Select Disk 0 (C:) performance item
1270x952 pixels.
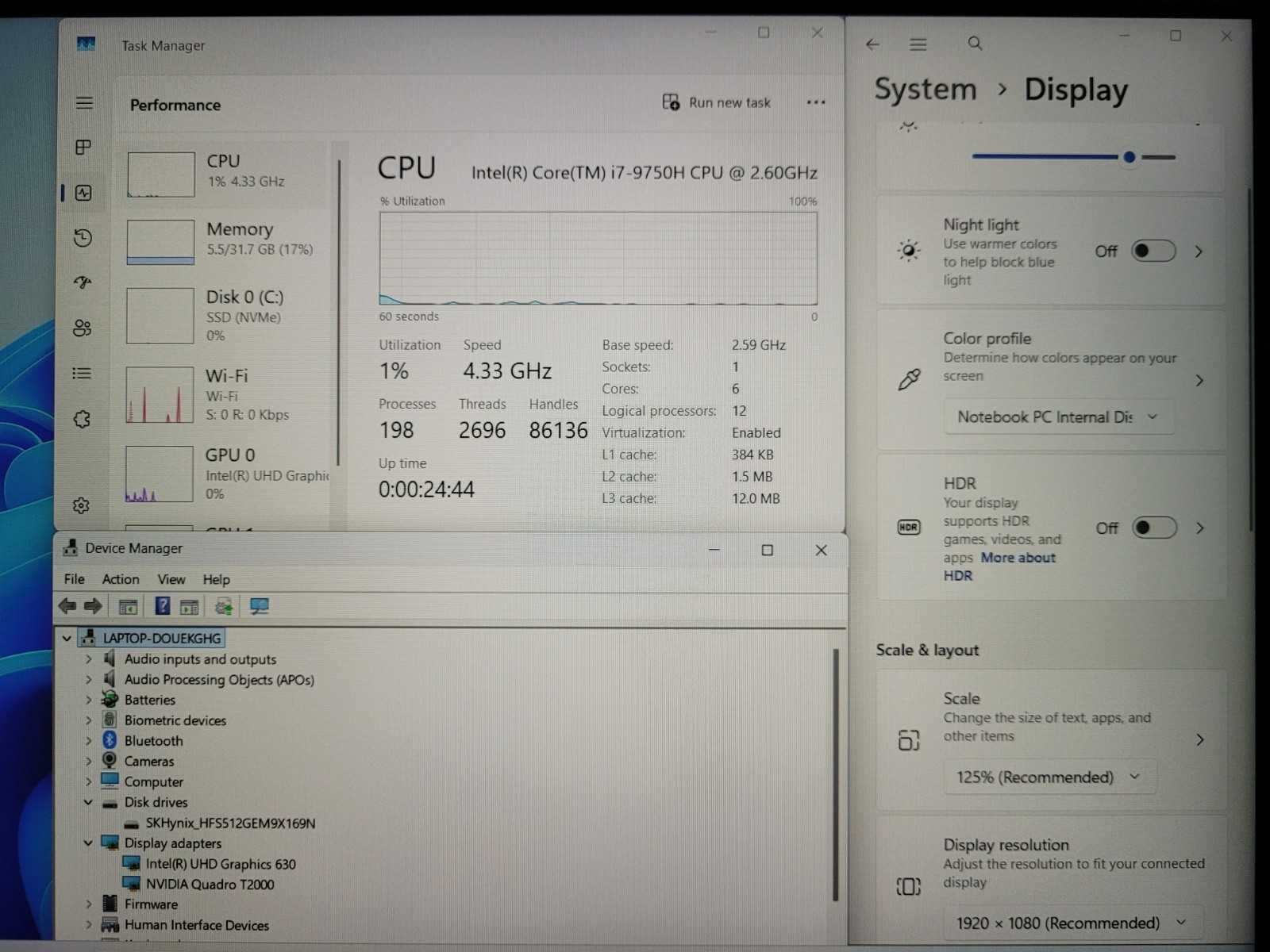tap(222, 315)
